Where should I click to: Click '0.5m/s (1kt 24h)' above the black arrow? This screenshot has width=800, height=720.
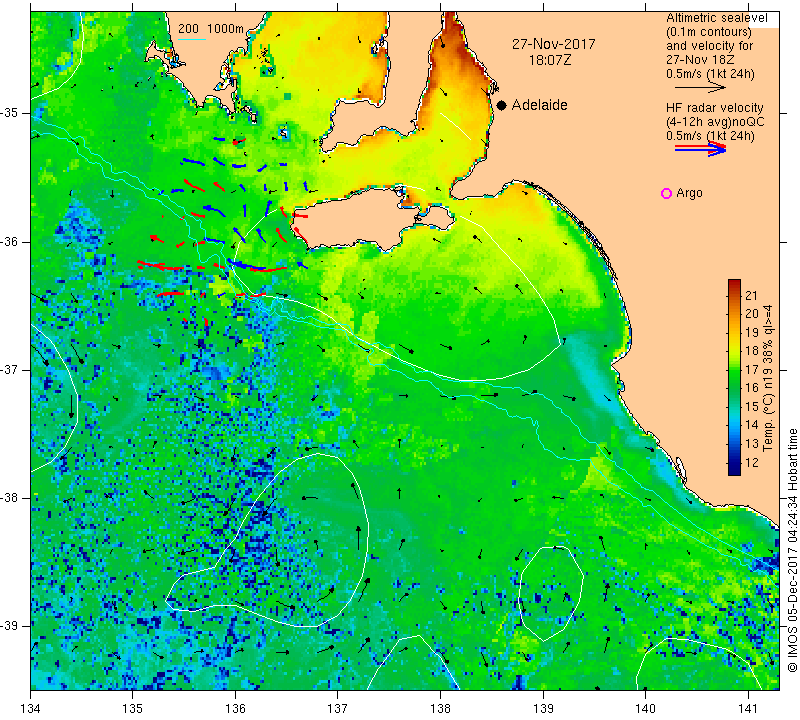[710, 74]
